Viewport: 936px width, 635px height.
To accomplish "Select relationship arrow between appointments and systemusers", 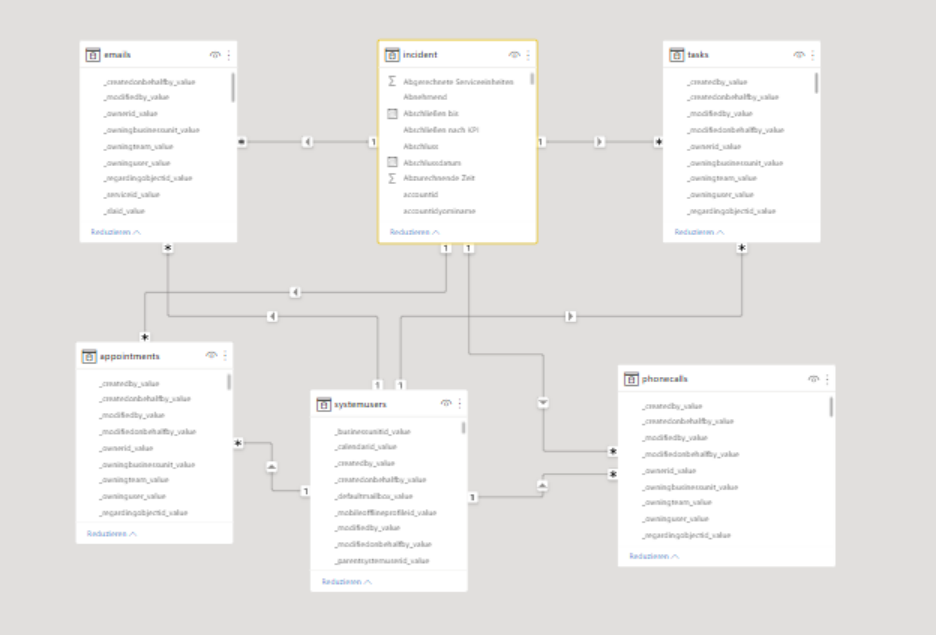I will 272,467.
